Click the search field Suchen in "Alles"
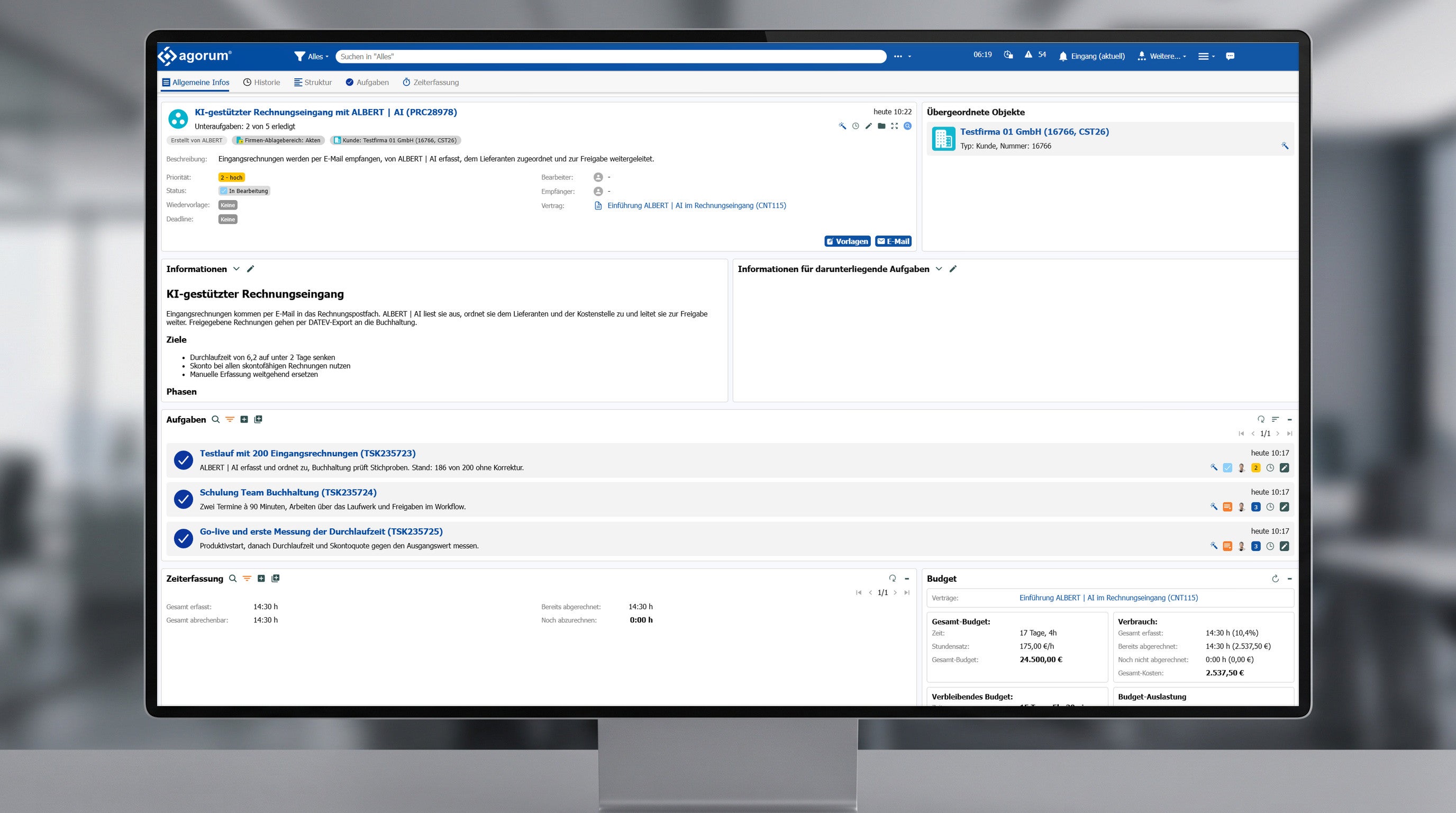The height and width of the screenshot is (813, 1456). 611,57
